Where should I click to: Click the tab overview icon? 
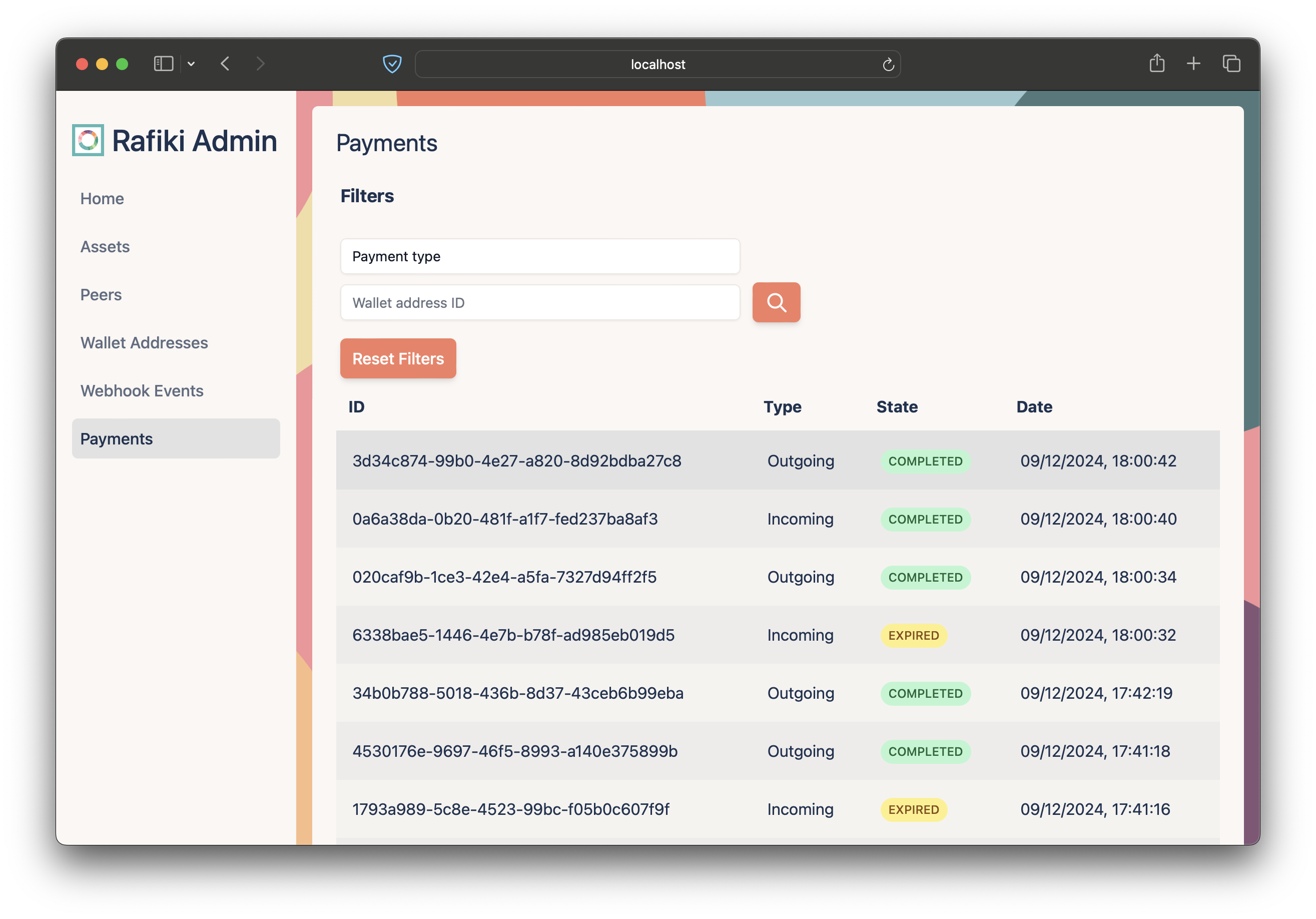1230,63
